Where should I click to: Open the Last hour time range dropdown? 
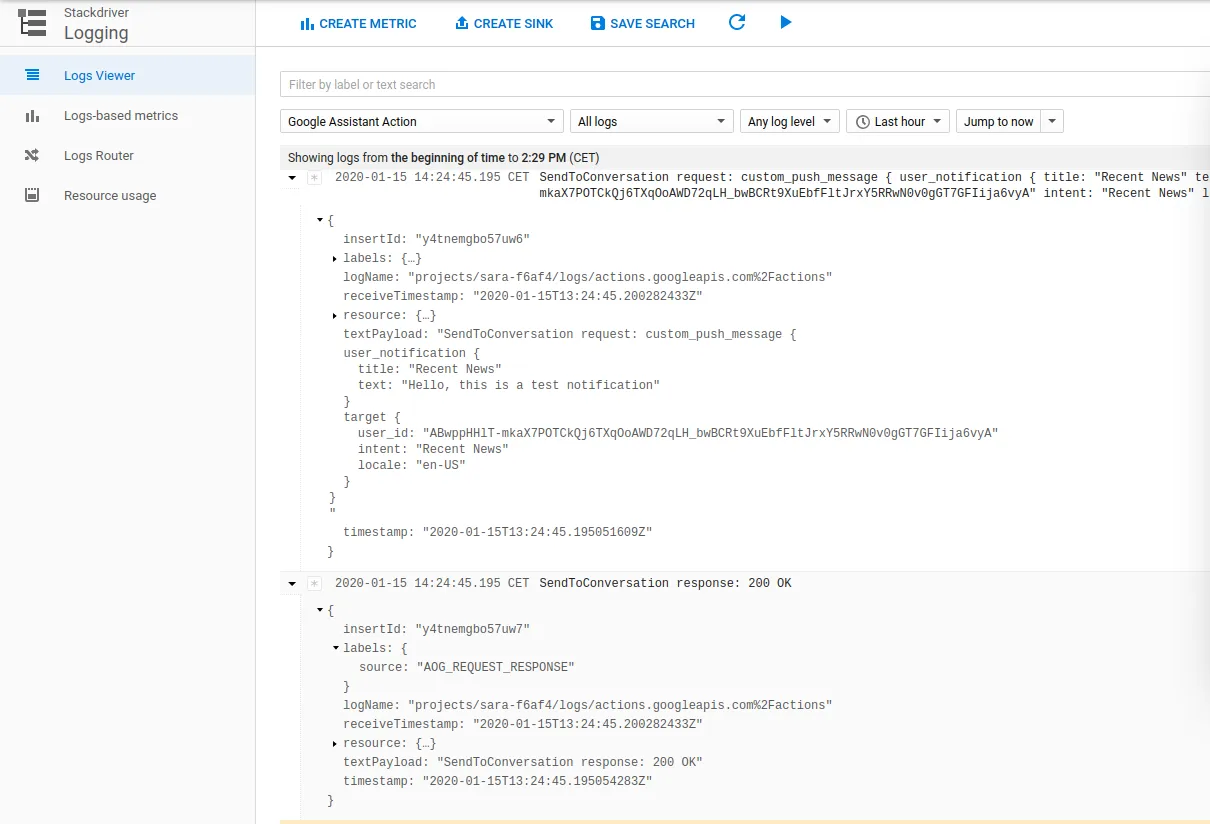point(898,121)
